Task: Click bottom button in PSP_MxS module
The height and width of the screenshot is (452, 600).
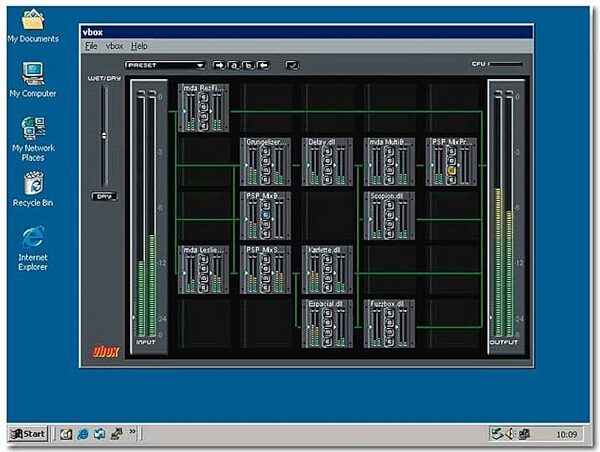Action: point(266,287)
